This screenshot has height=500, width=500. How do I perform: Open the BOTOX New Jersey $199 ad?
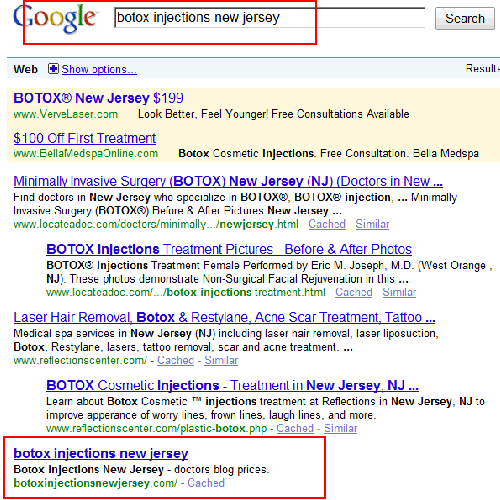[x=98, y=98]
